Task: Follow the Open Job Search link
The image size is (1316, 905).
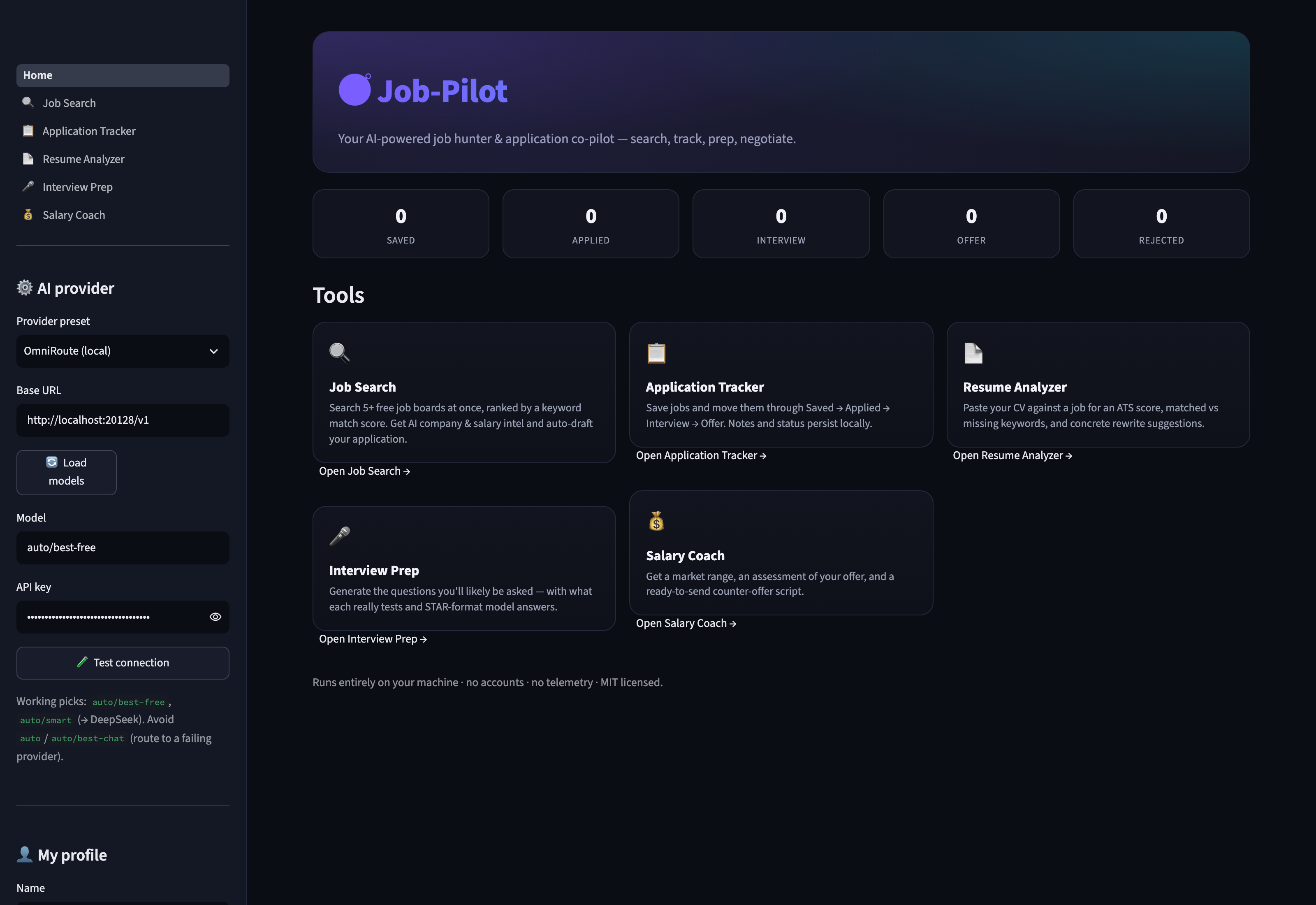Action: (364, 471)
